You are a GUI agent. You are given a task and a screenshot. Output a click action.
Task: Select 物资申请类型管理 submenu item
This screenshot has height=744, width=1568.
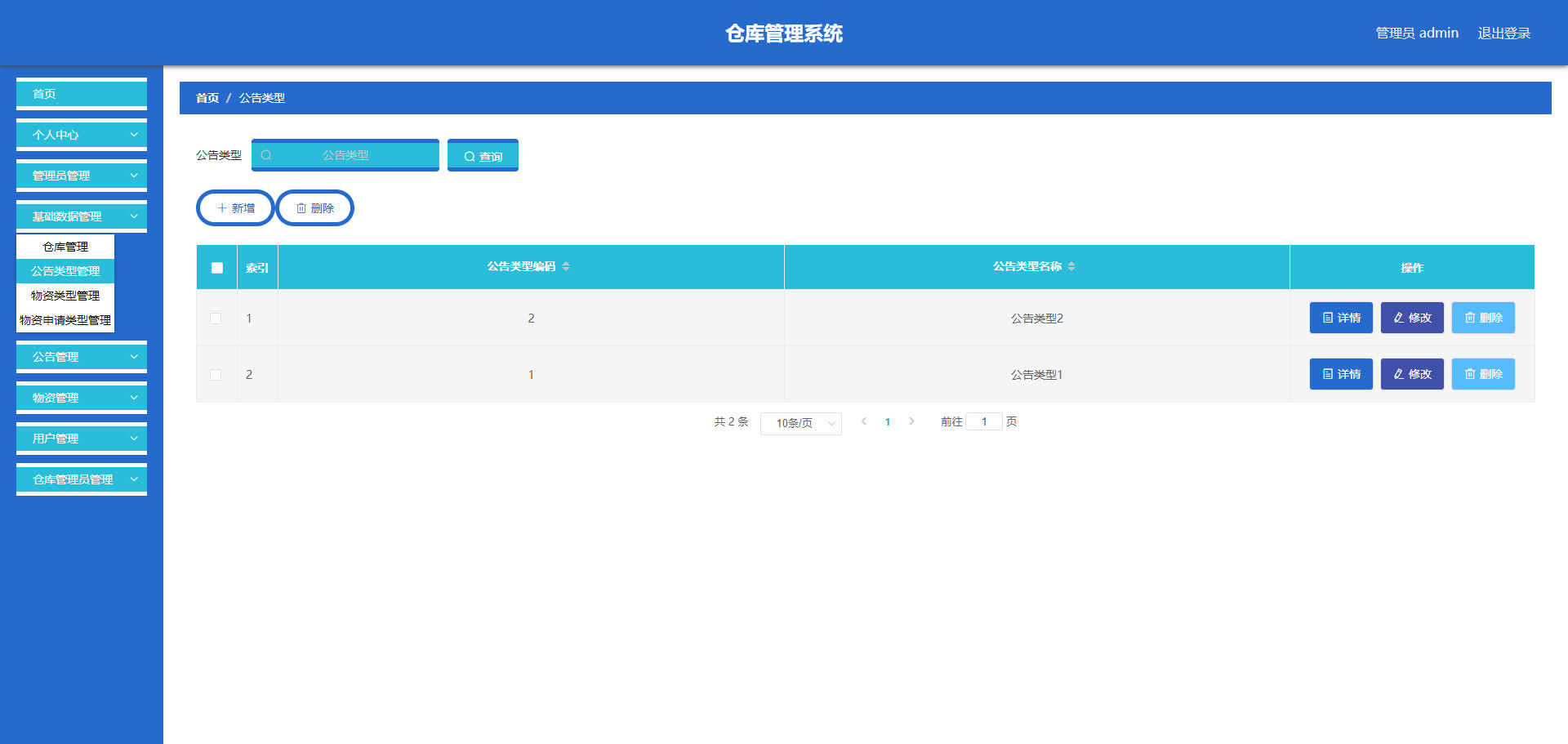(65, 320)
